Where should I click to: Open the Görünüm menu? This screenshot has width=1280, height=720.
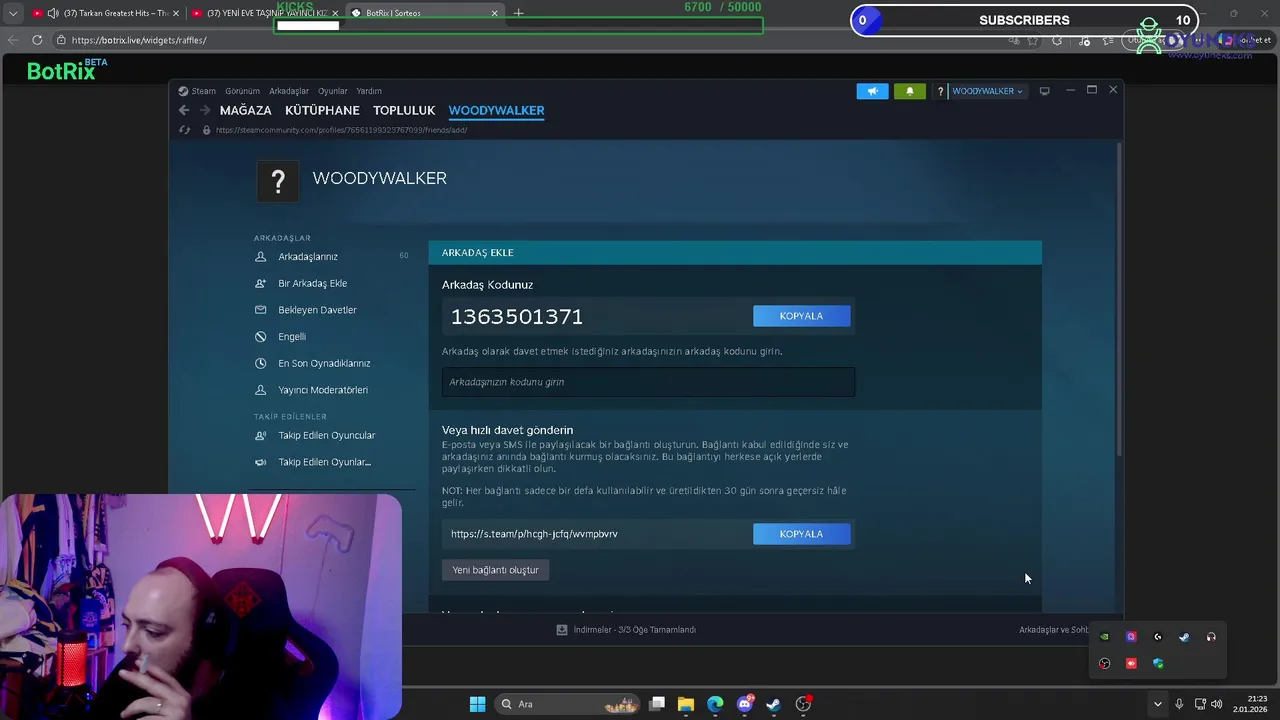tap(242, 91)
